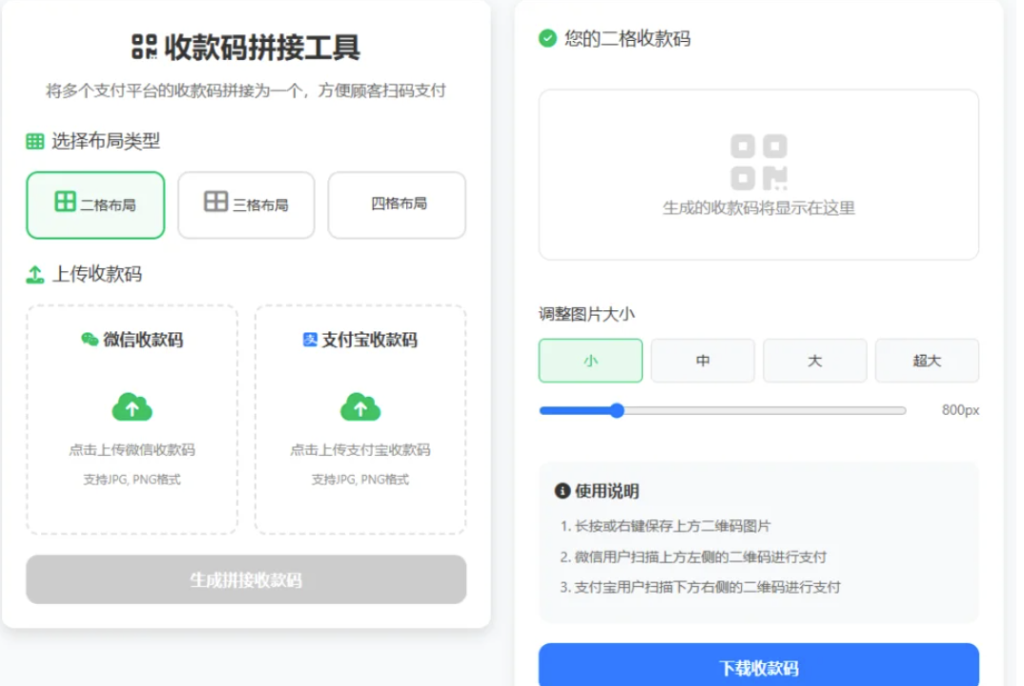Click instruction 2 about 微信用户扫描

coord(693,557)
